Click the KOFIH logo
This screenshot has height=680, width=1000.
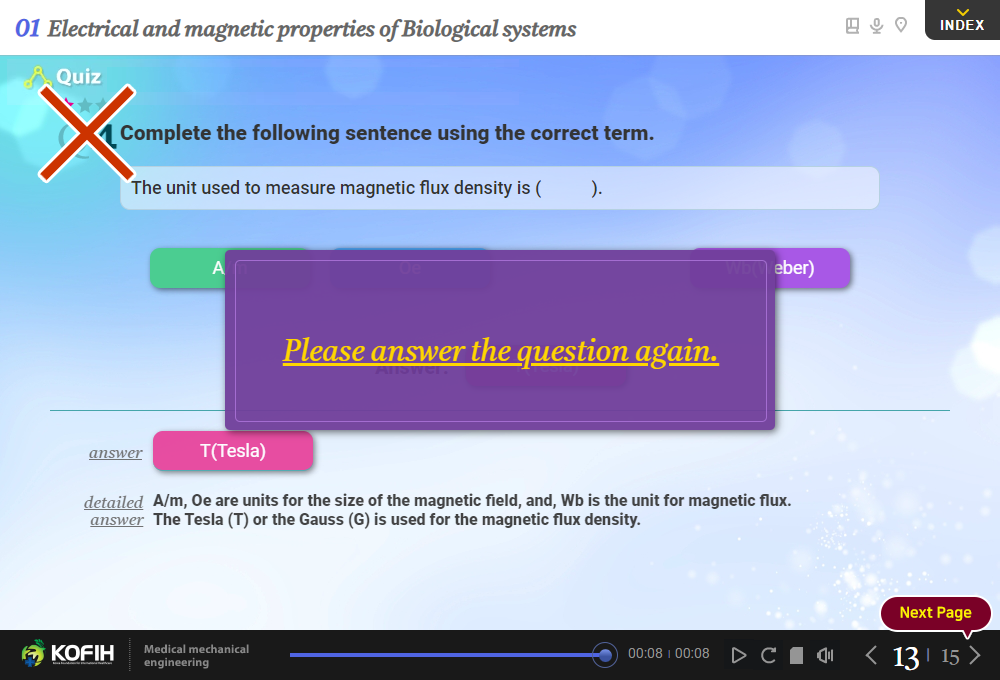68,653
